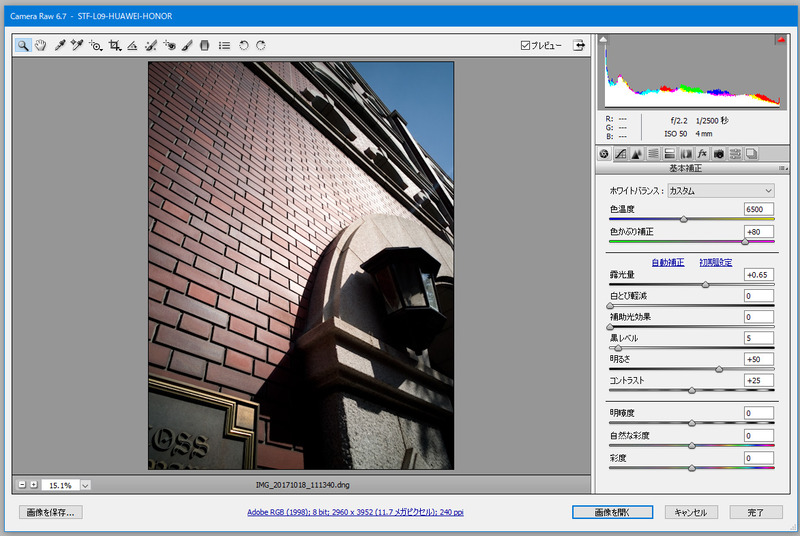This screenshot has height=536, width=800.
Task: Click the 画像を開く button
Action: [x=612, y=512]
